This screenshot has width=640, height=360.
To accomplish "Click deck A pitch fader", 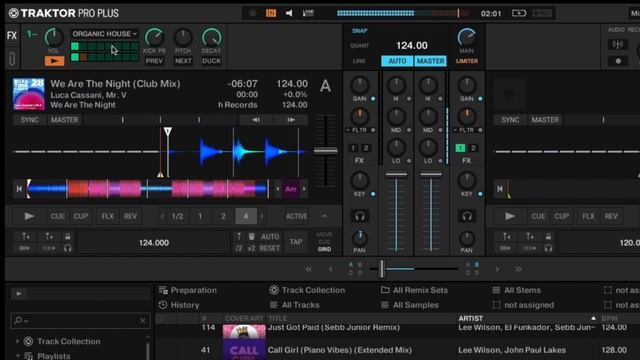I will click(325, 151).
